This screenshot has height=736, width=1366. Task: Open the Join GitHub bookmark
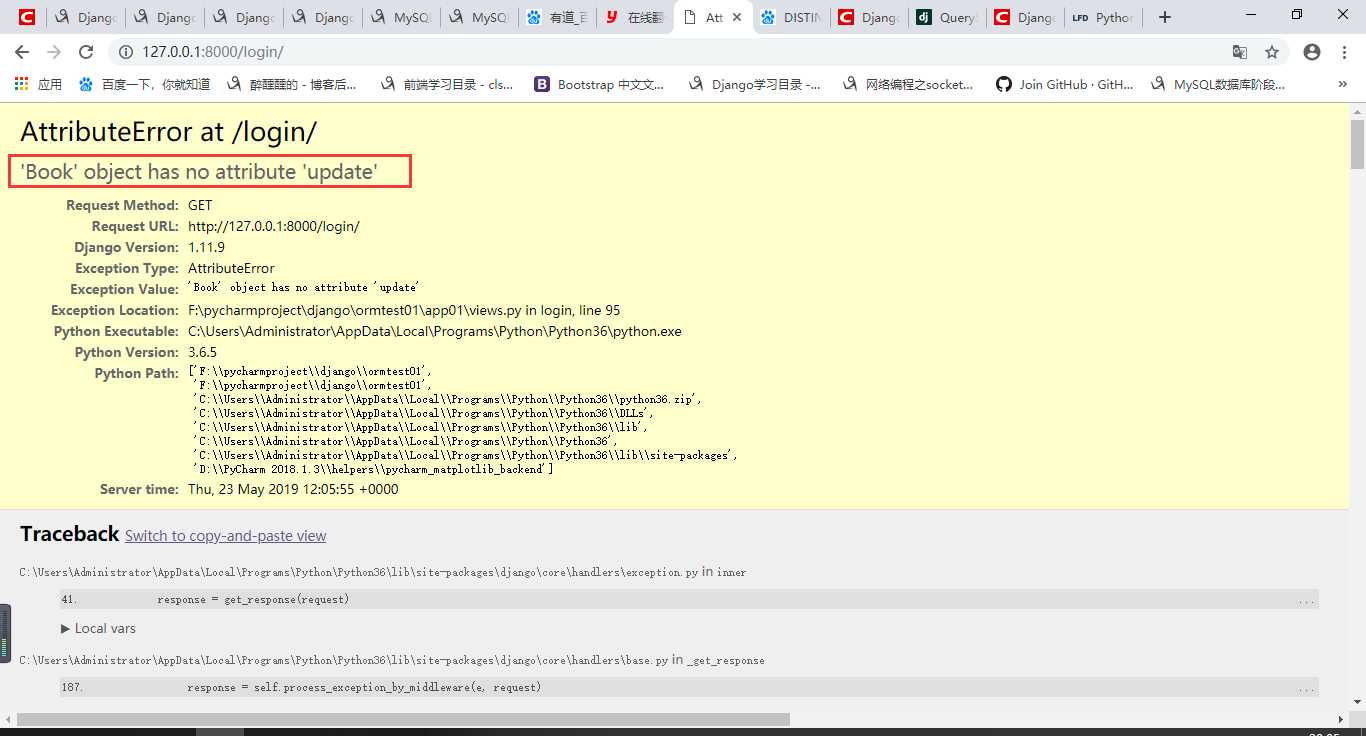1064,85
